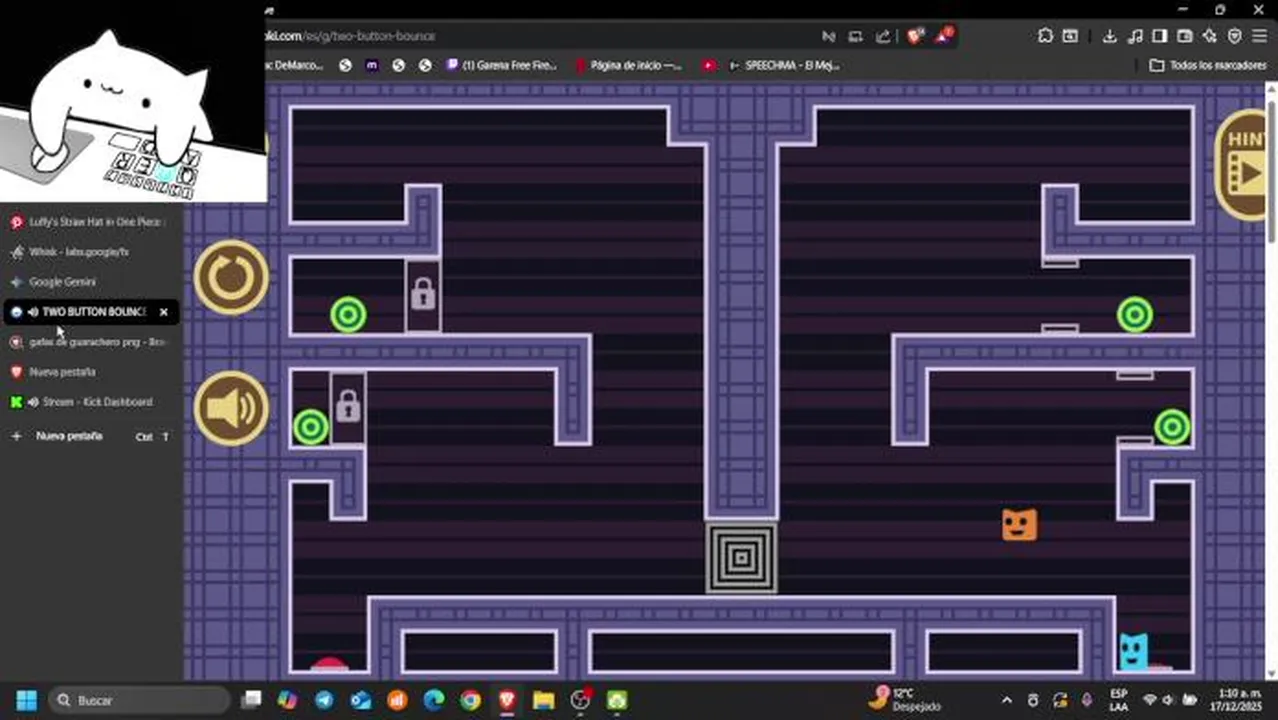This screenshot has height=720, width=1278.
Task: Click the Task View icon in taskbar
Action: tap(251, 700)
